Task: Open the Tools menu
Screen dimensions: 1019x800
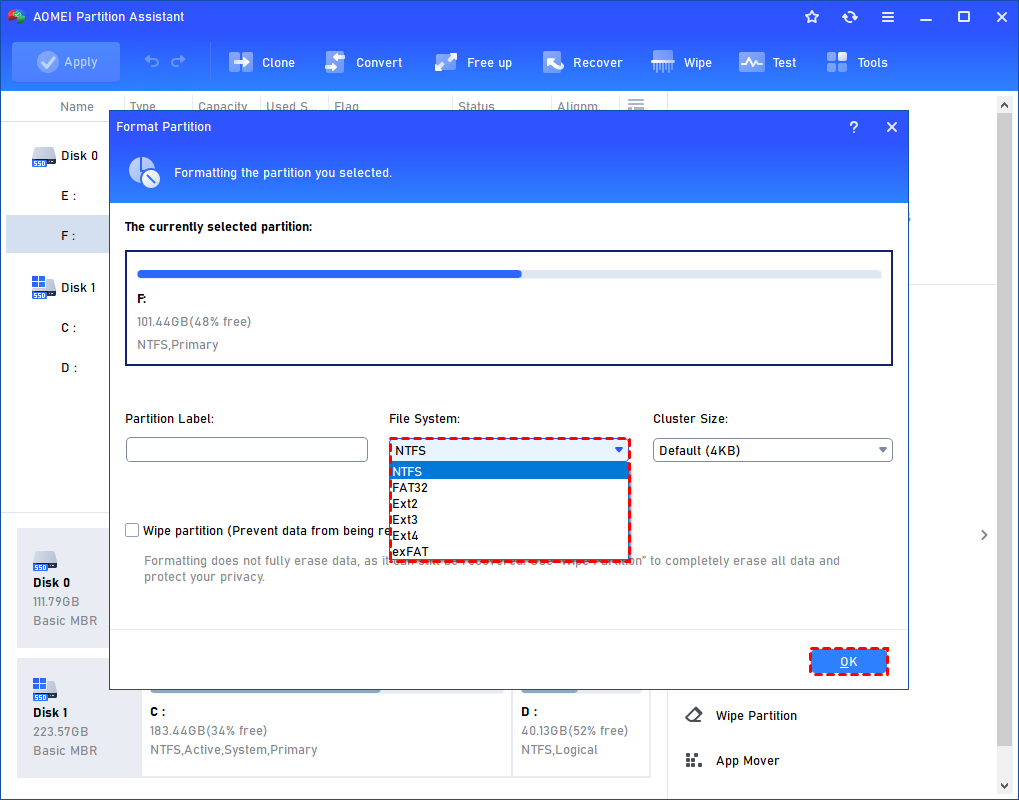Action: [857, 62]
